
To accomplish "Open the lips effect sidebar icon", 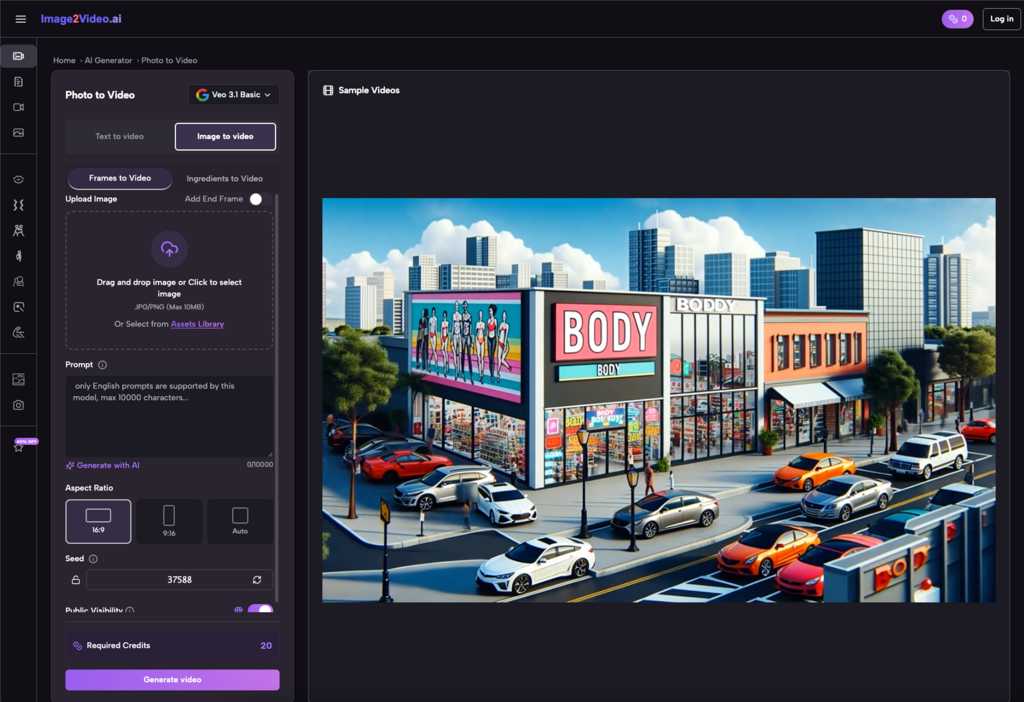I will (x=18, y=179).
